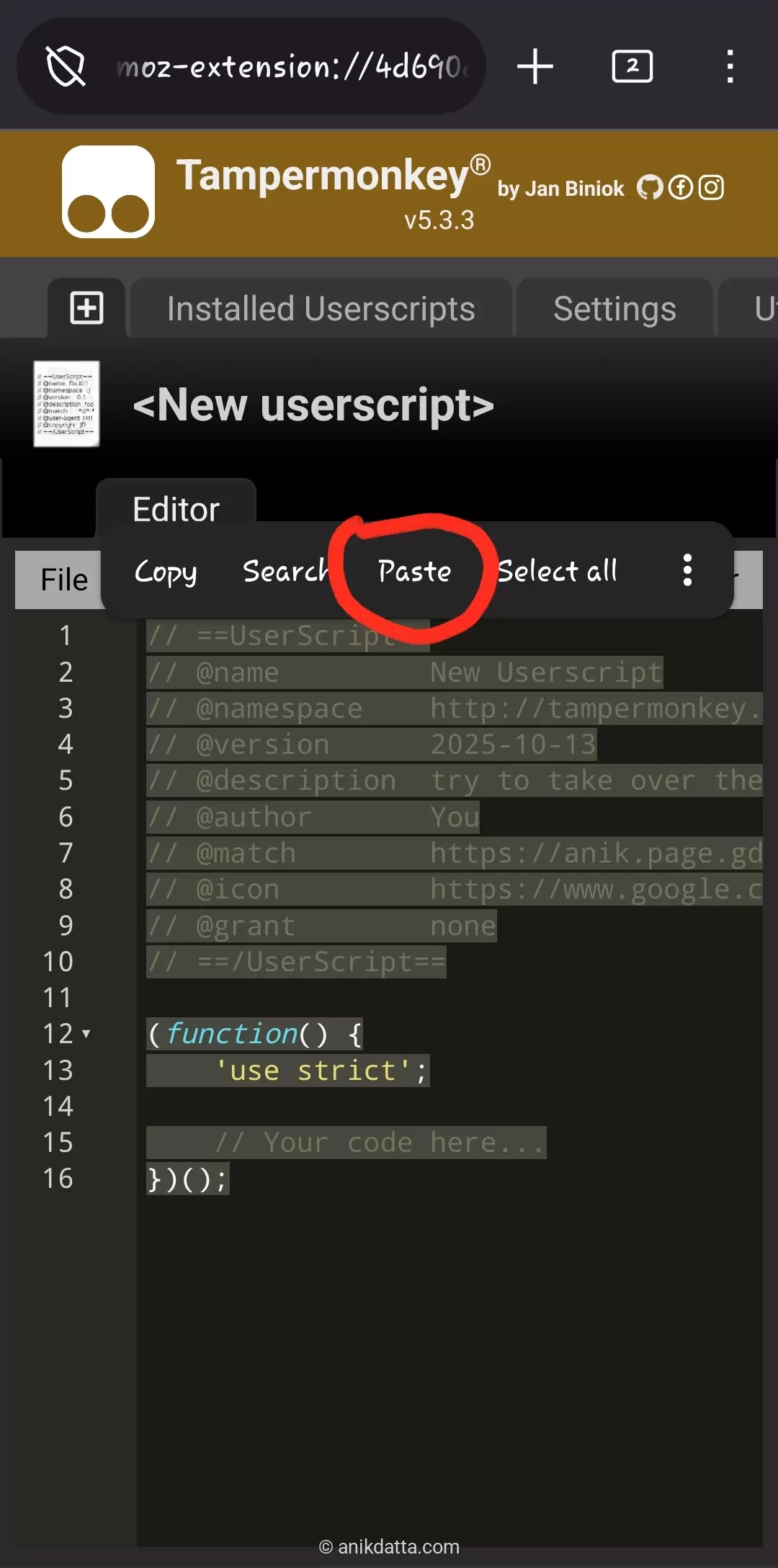
Task: Open Tampermonkey GitHub icon link
Action: point(650,188)
